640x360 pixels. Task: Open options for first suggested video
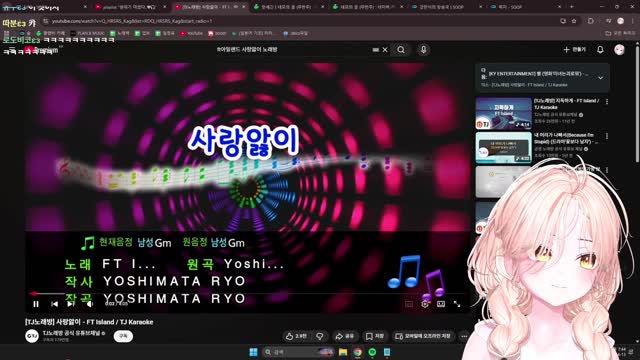click(607, 102)
